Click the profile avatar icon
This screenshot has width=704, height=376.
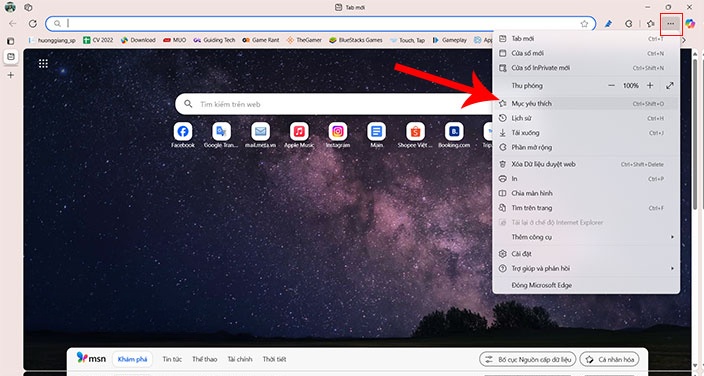[x=10, y=7]
